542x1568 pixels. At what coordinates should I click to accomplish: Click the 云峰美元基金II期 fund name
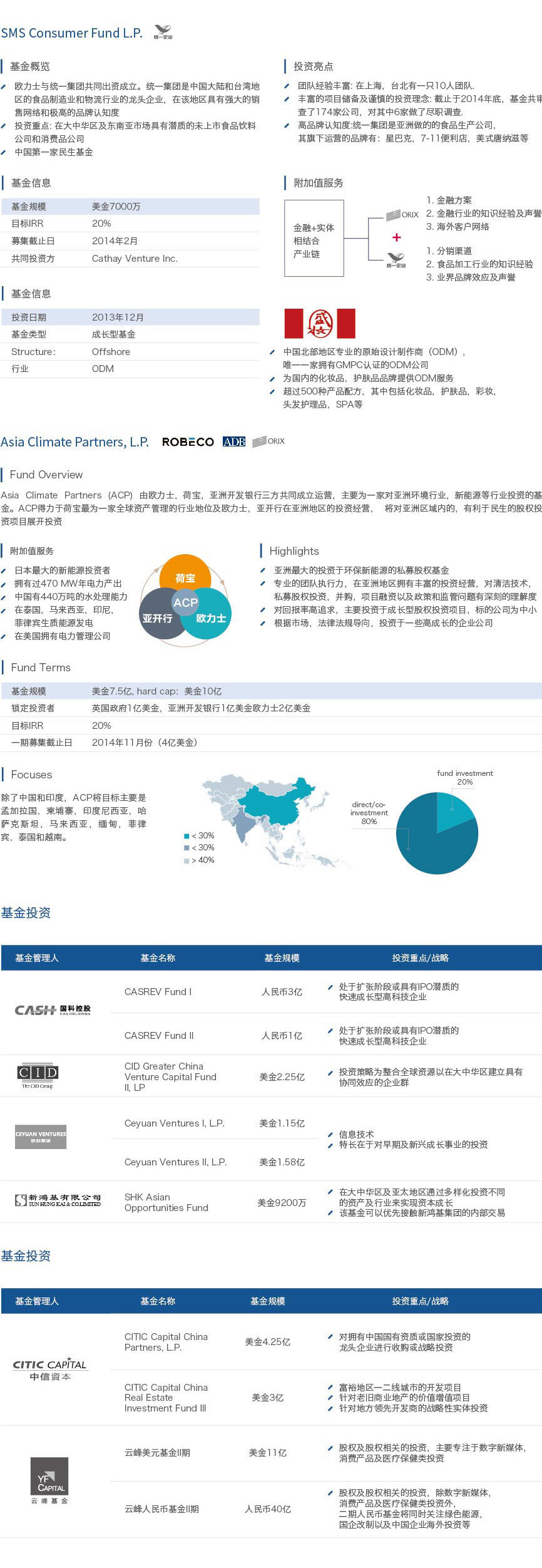click(x=157, y=1453)
